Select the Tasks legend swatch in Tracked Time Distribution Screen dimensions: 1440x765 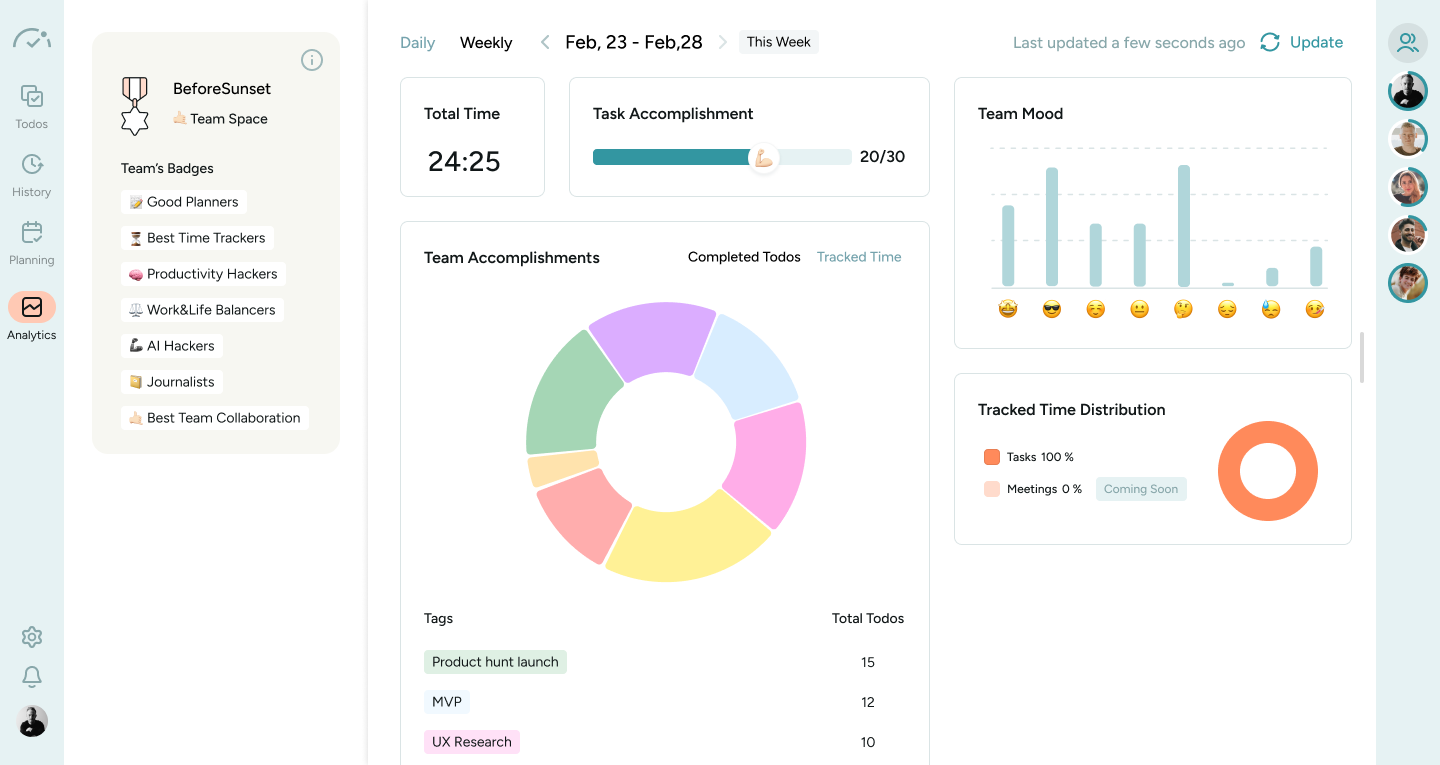point(993,456)
